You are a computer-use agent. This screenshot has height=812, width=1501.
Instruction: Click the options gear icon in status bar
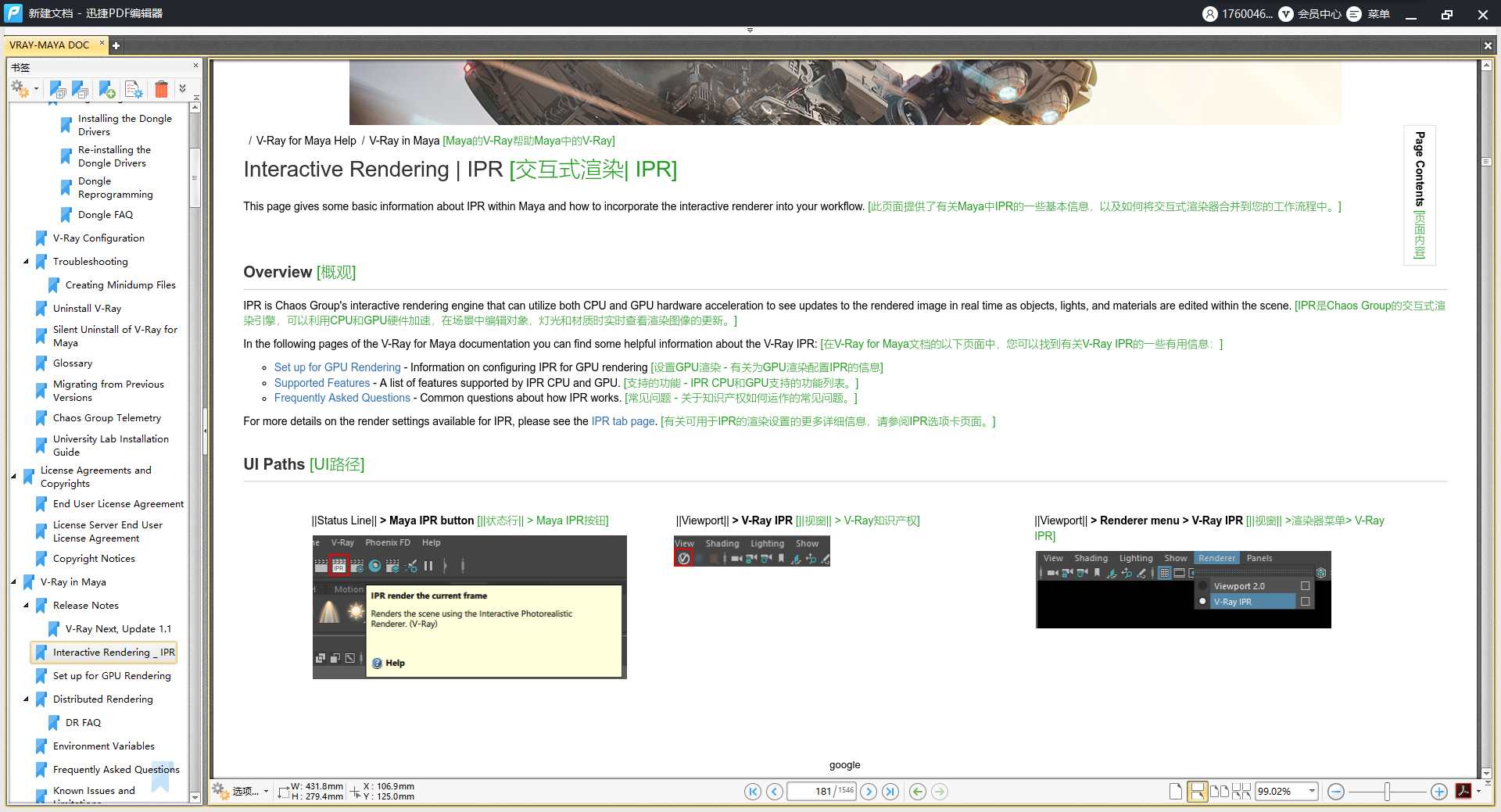point(220,791)
